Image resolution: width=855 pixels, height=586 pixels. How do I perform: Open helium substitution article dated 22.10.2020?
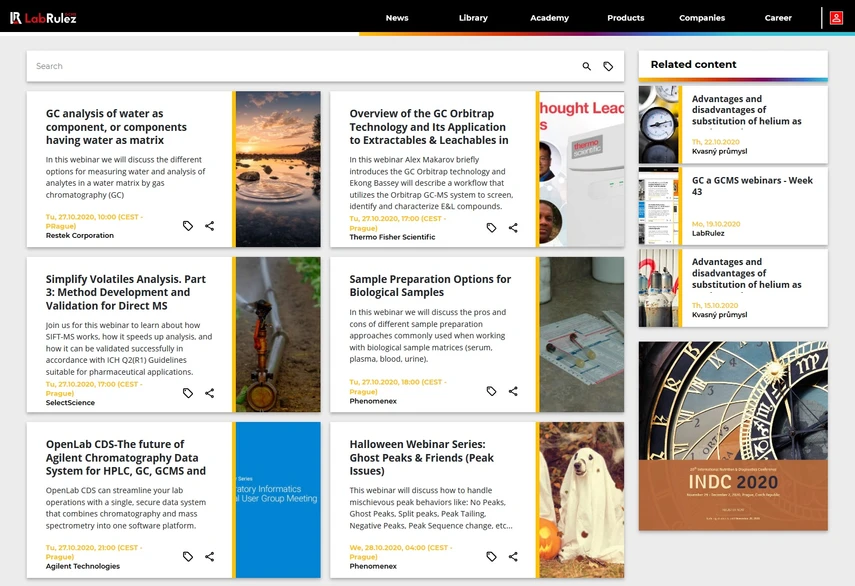(x=746, y=110)
